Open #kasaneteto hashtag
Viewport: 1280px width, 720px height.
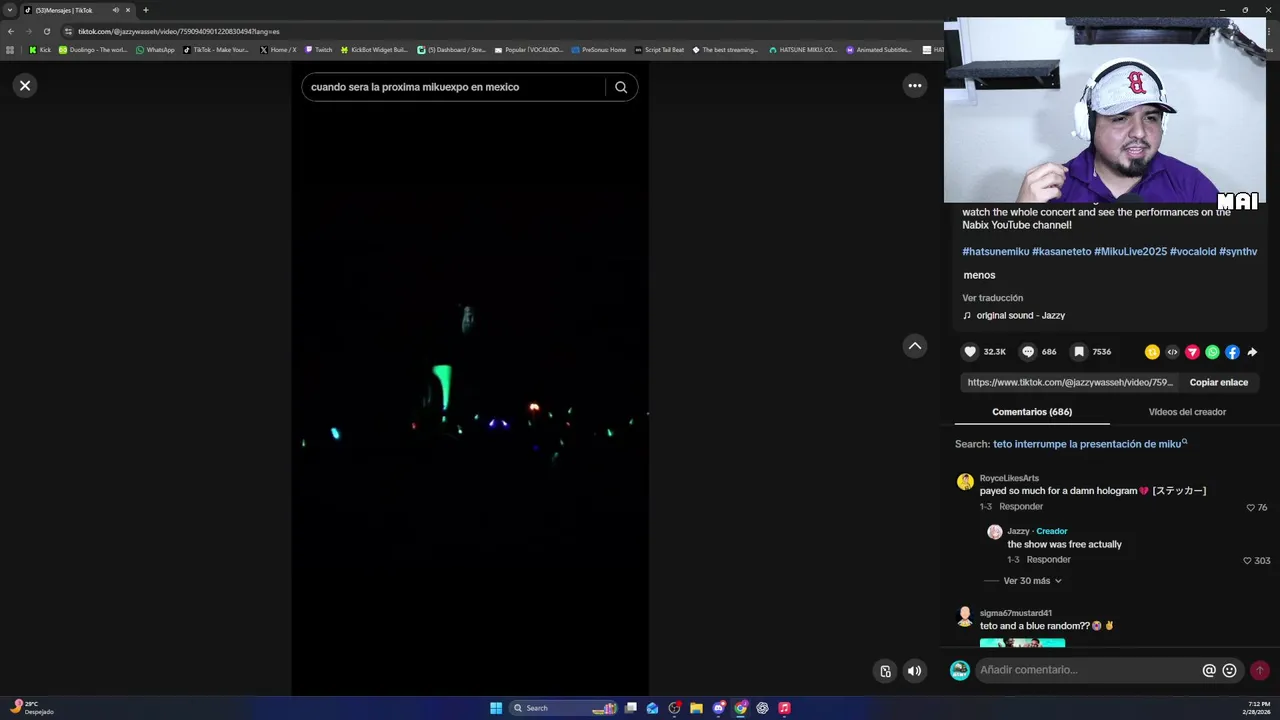click(1061, 252)
